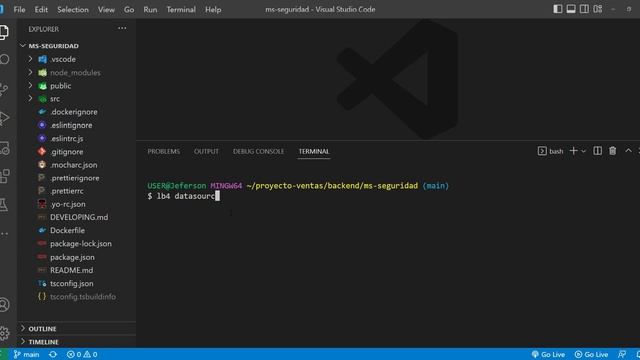This screenshot has height=360, width=640.
Task: Create a new terminal with plus icon
Action: tap(573, 151)
